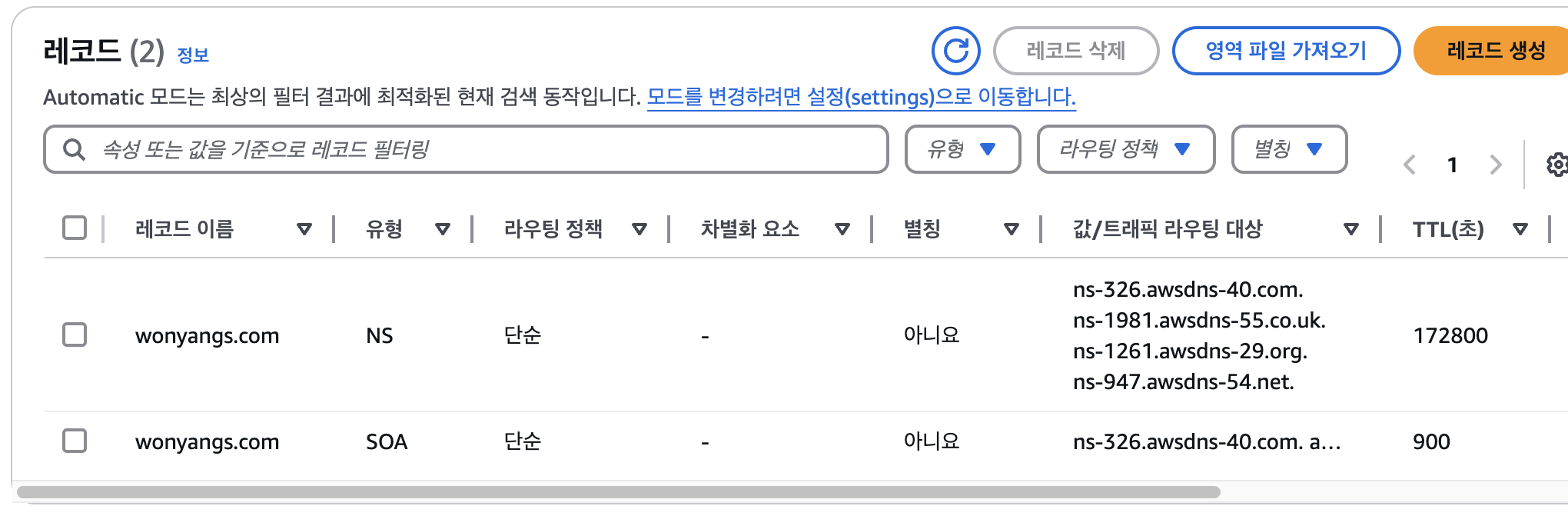Click the previous page chevron

(x=1410, y=164)
